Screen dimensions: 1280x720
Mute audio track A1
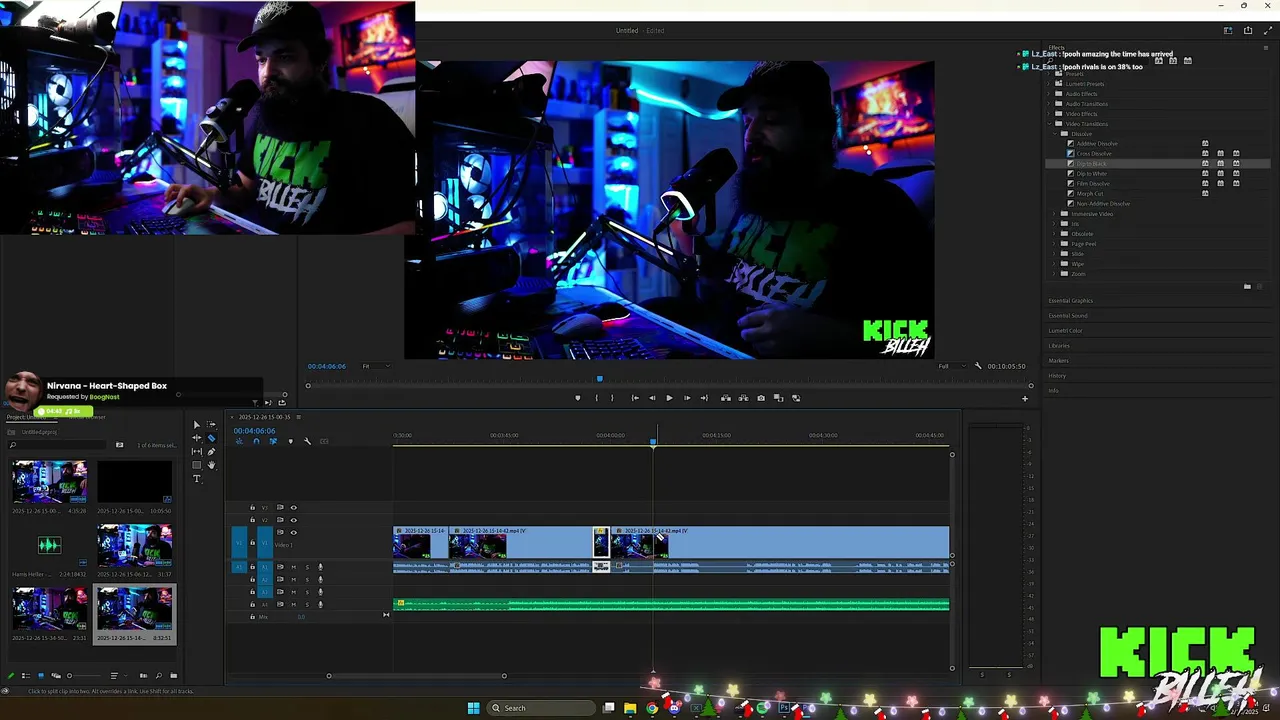pyautogui.click(x=293, y=567)
